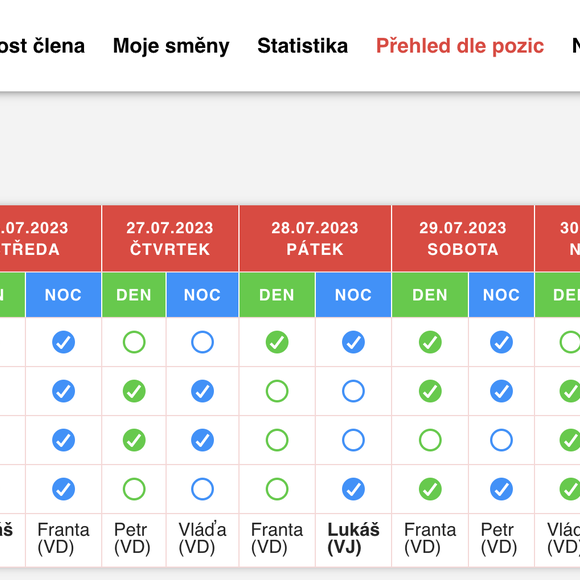Screen dimensions: 580x580
Task: Open Přehled dle pozic tab
Action: pos(460,46)
